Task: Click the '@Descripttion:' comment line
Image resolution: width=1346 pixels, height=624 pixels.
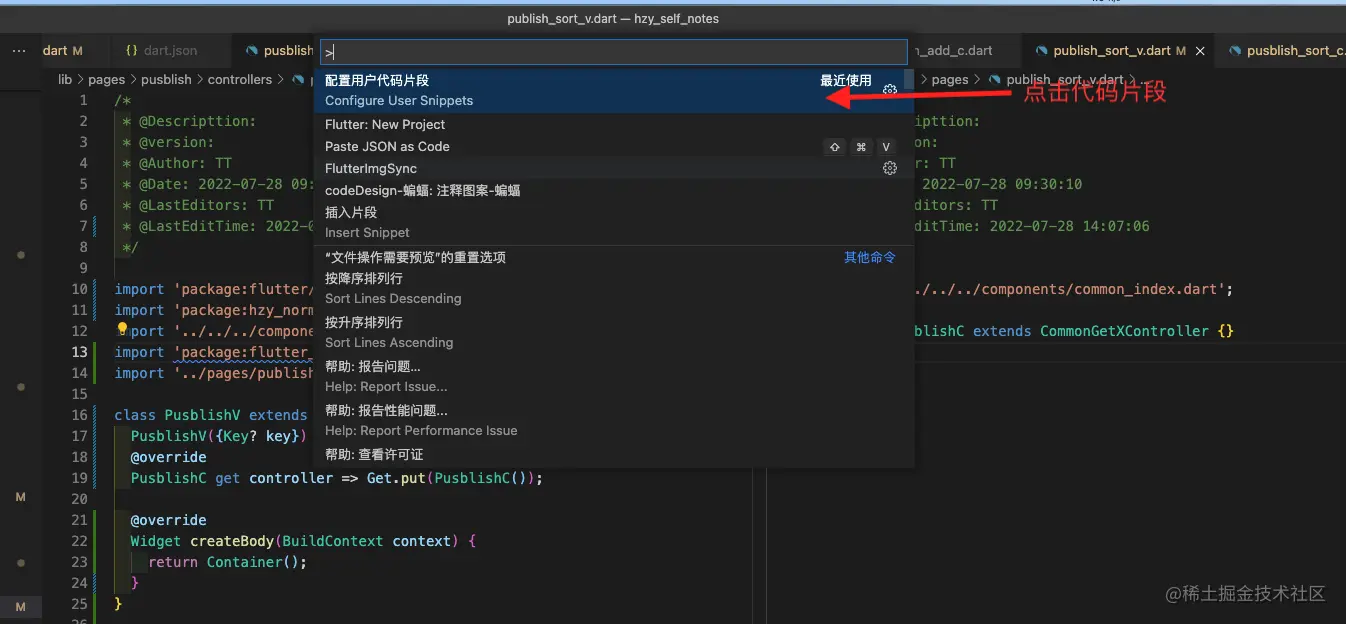Action: [189, 121]
